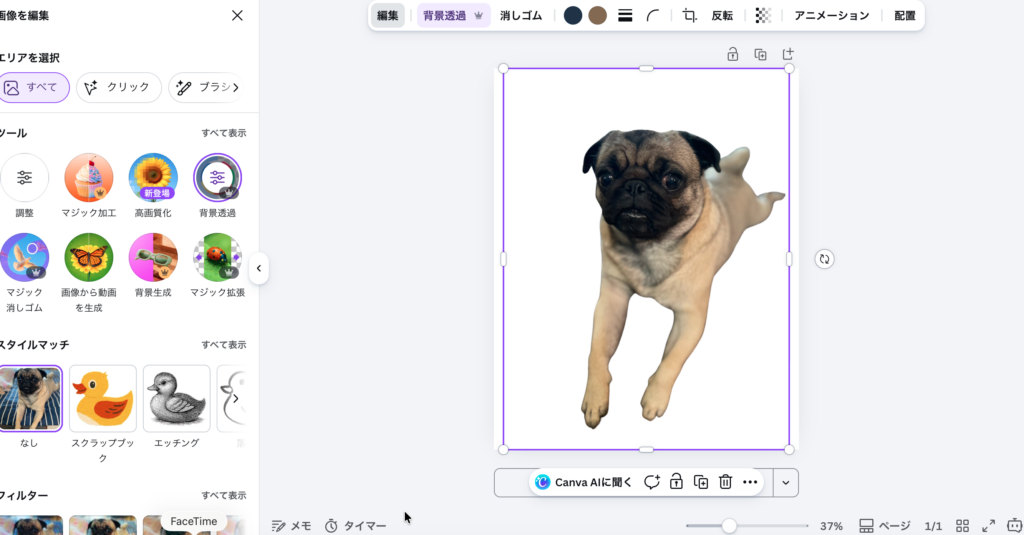Open the マジック消しゴム tool
Viewport: 1024px width, 535px height.
pyautogui.click(x=24, y=257)
